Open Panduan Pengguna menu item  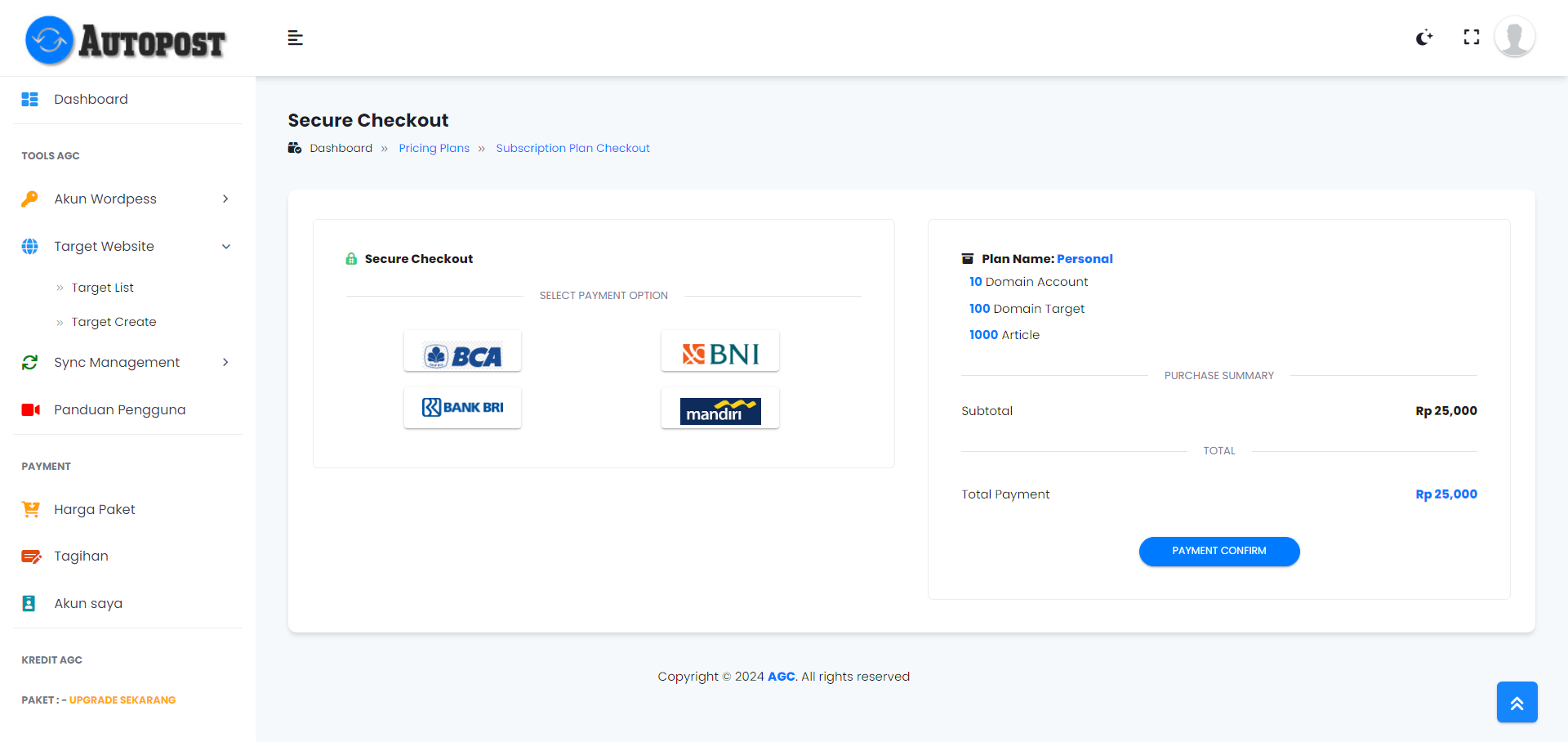(x=120, y=410)
